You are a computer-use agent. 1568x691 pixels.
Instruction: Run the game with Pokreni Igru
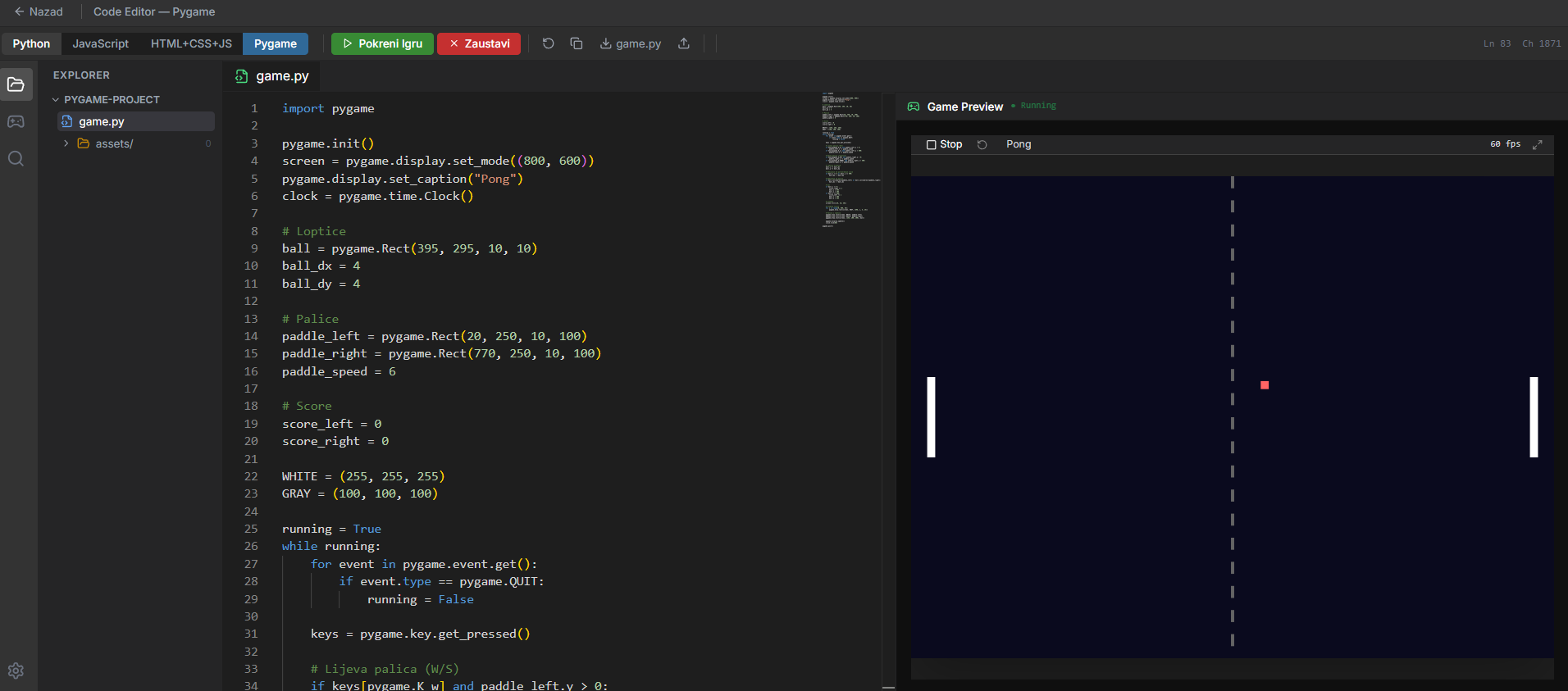(x=382, y=43)
